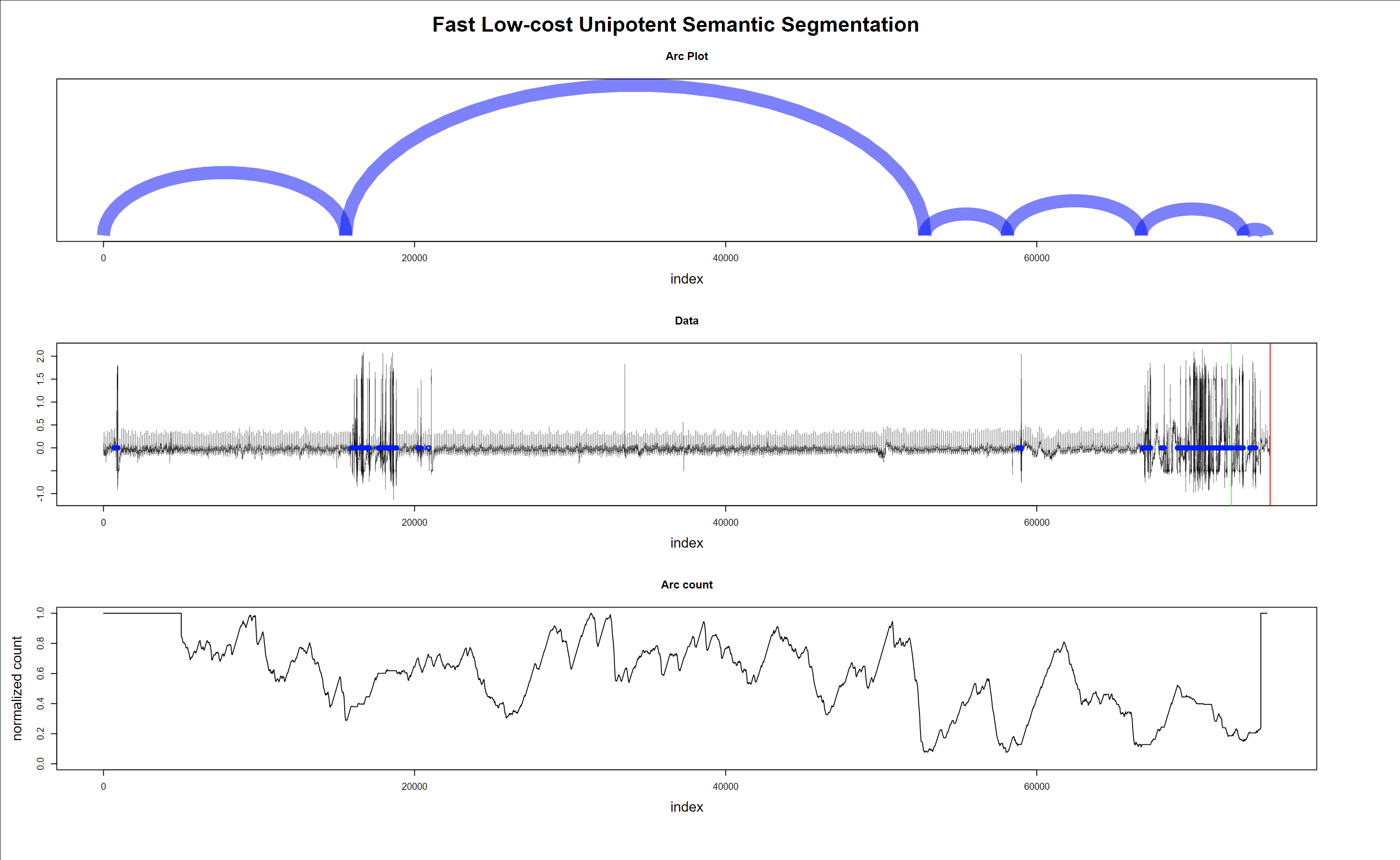Screen dimensions: 1400x860
Task: Click the '0.6' y-axis tick of the Arc count plot
Action: (x=40, y=674)
